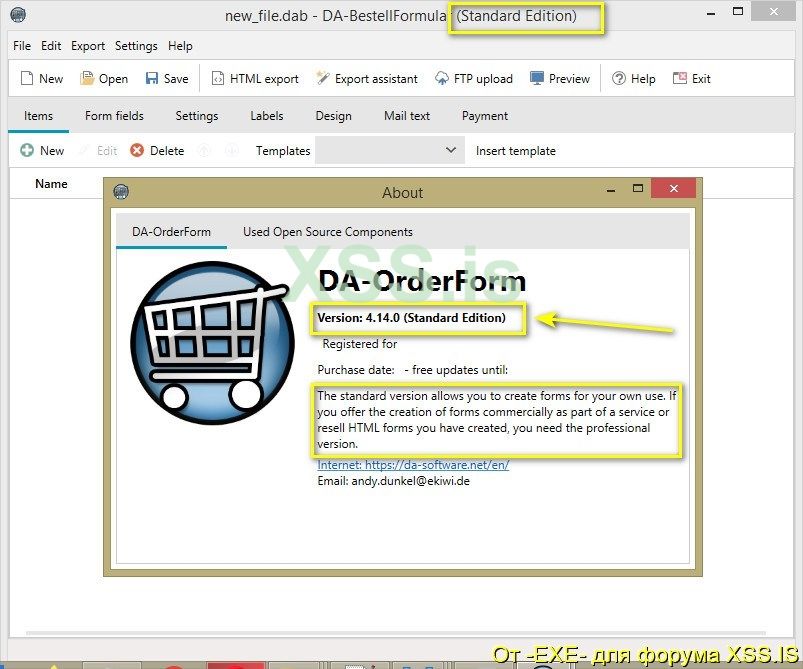The height and width of the screenshot is (669, 803).
Task: Switch to the Mail text tab
Action: coord(407,116)
